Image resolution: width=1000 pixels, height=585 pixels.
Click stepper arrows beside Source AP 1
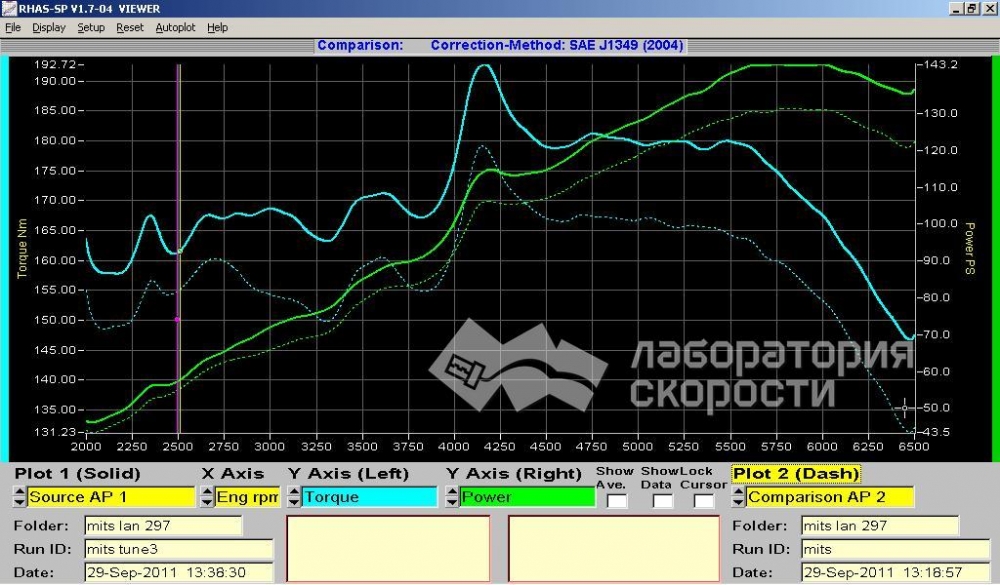tap(19, 497)
